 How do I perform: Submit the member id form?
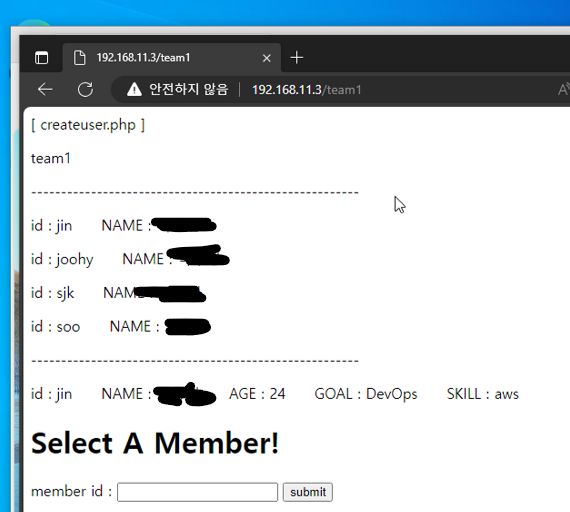click(x=308, y=492)
